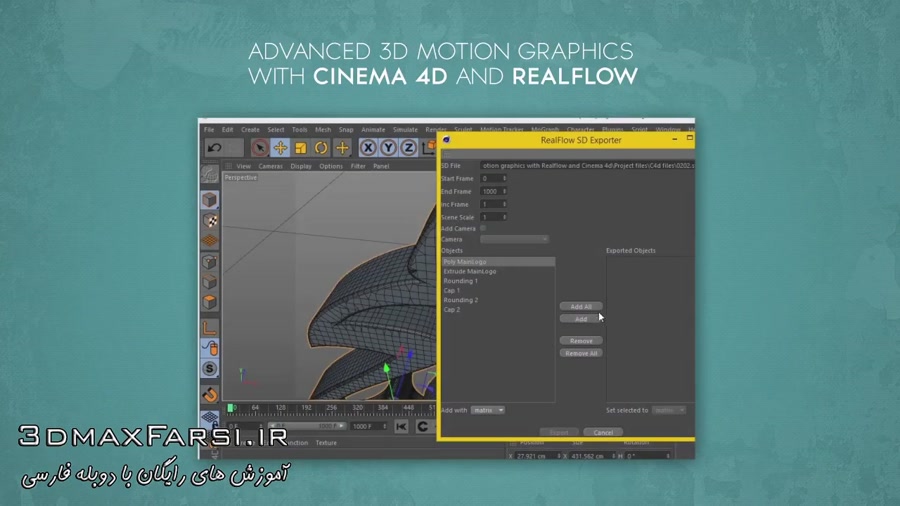Open the Select menu
The height and width of the screenshot is (506, 900).
(x=276, y=130)
